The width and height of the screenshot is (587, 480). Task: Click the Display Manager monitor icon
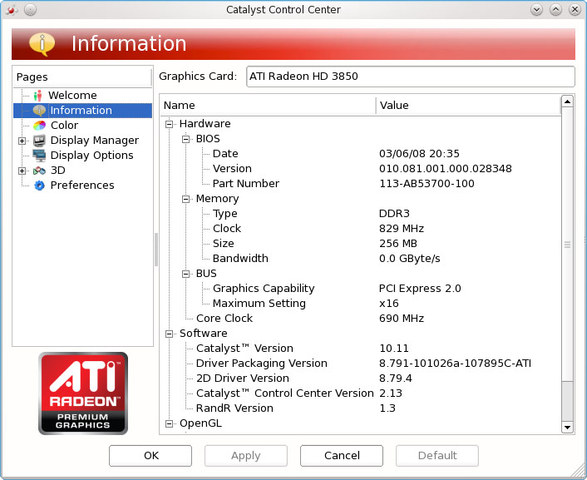coord(39,140)
